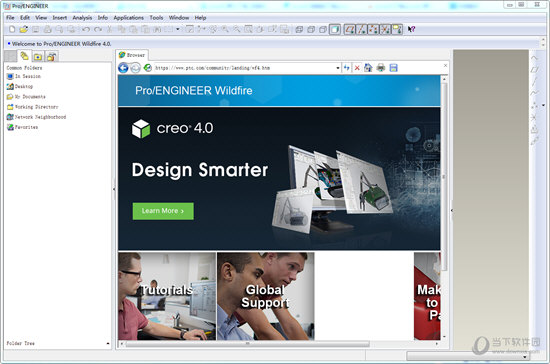
Task: Select In Session folder
Action: pyautogui.click(x=24, y=76)
